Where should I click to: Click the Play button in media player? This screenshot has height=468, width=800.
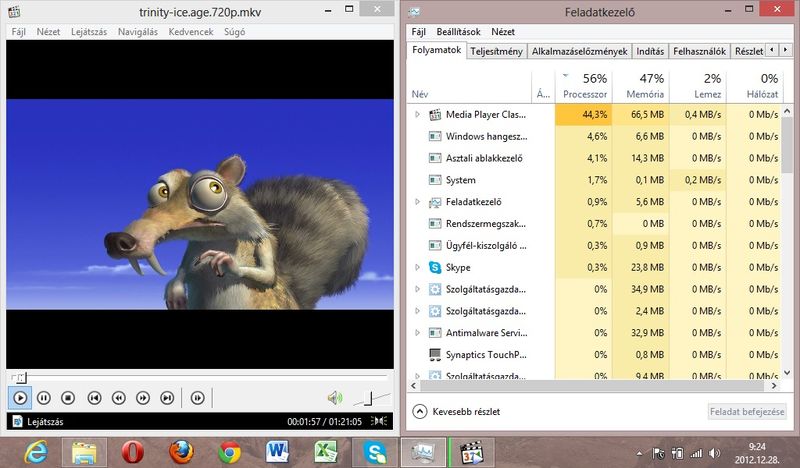tap(20, 398)
